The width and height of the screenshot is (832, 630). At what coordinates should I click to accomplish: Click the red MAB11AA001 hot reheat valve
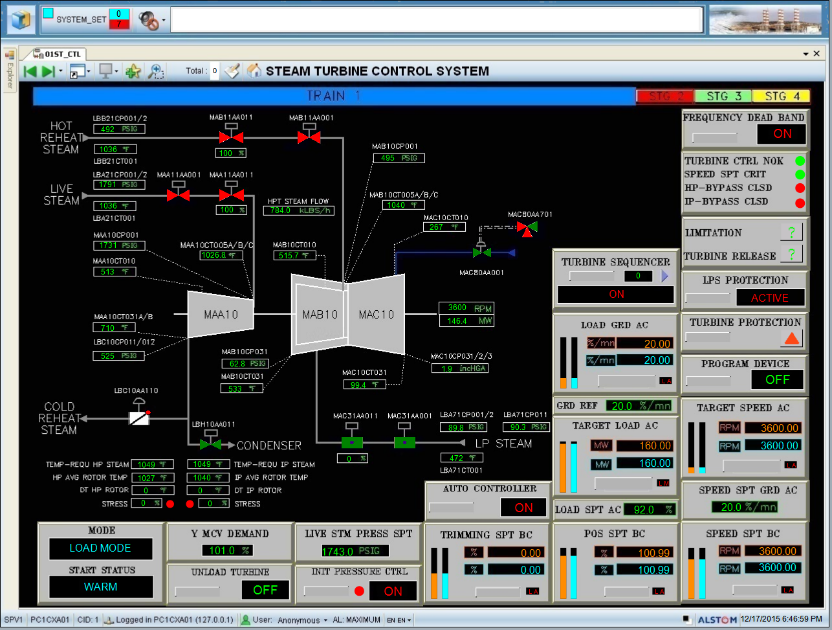(302, 137)
